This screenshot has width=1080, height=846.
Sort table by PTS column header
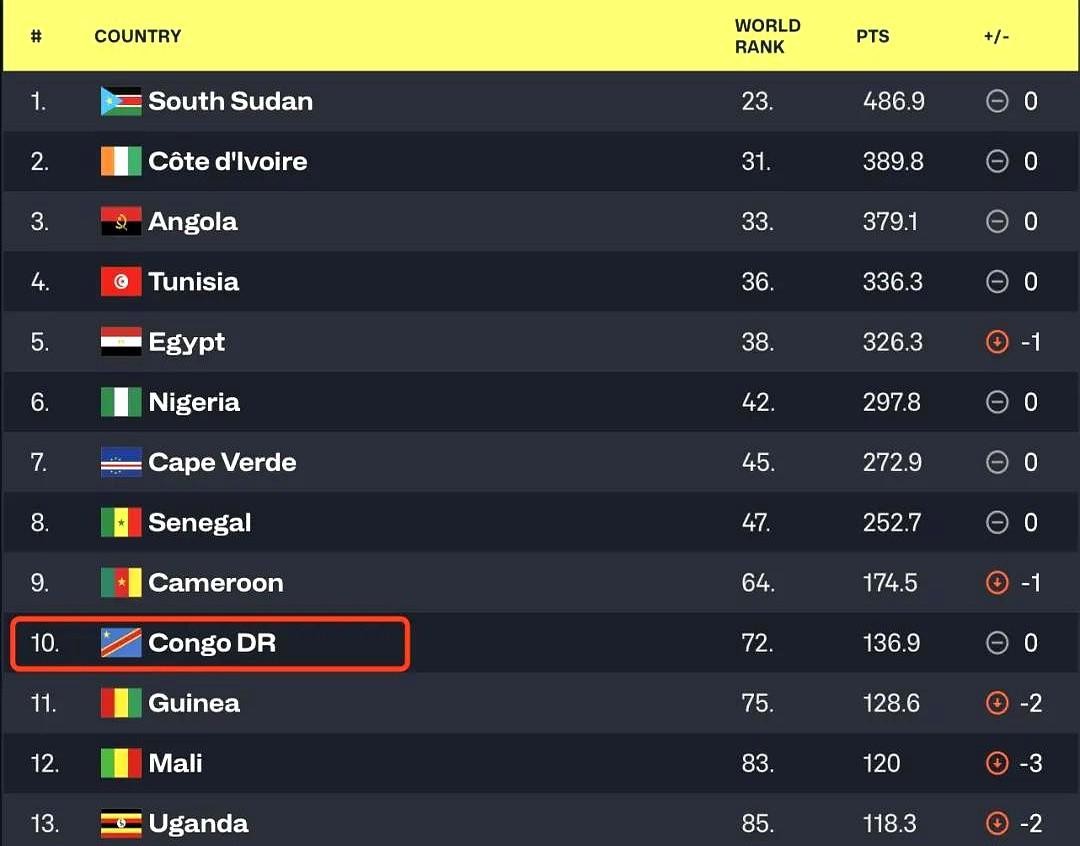[872, 36]
